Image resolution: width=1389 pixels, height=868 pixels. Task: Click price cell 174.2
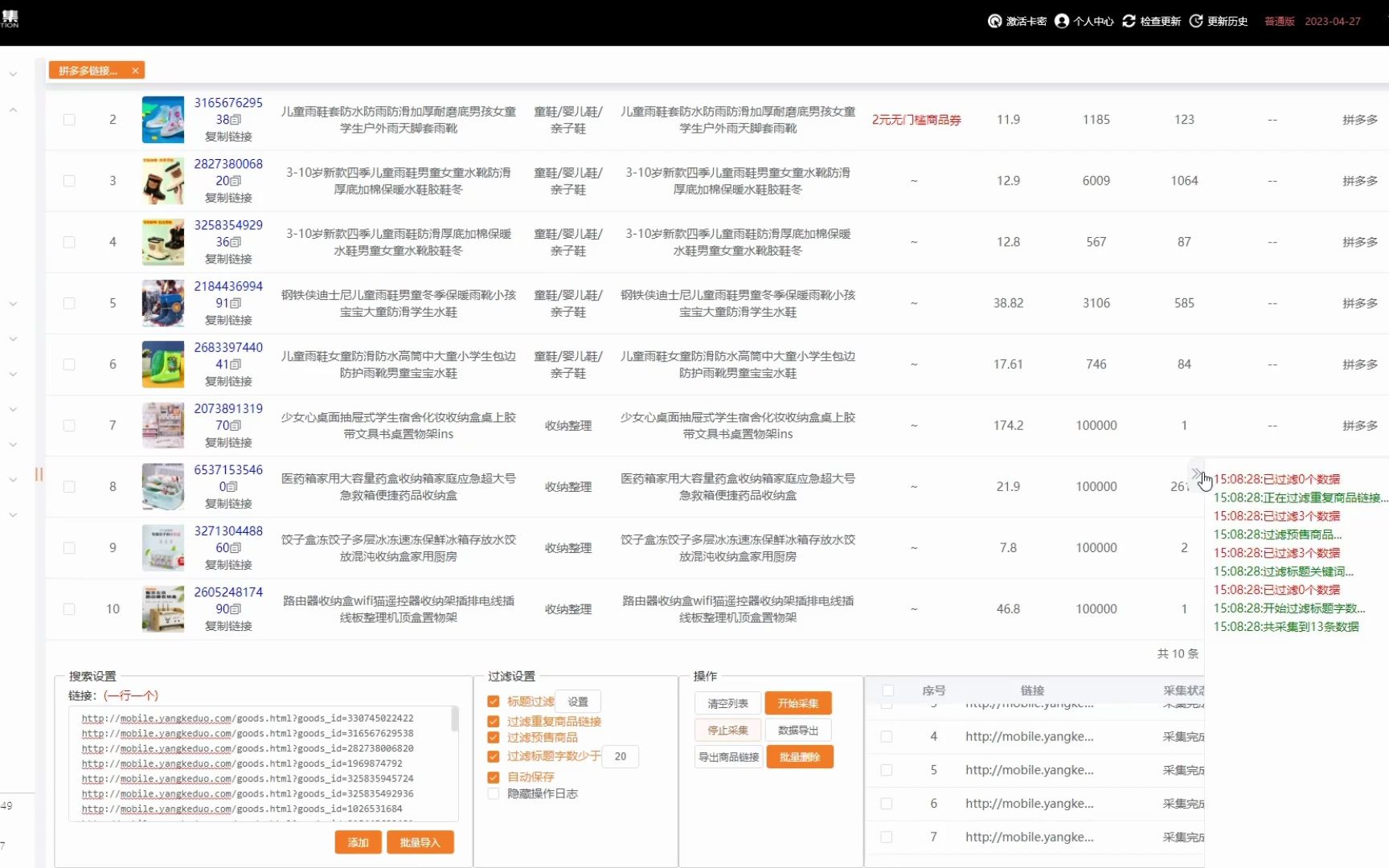[x=1008, y=425]
